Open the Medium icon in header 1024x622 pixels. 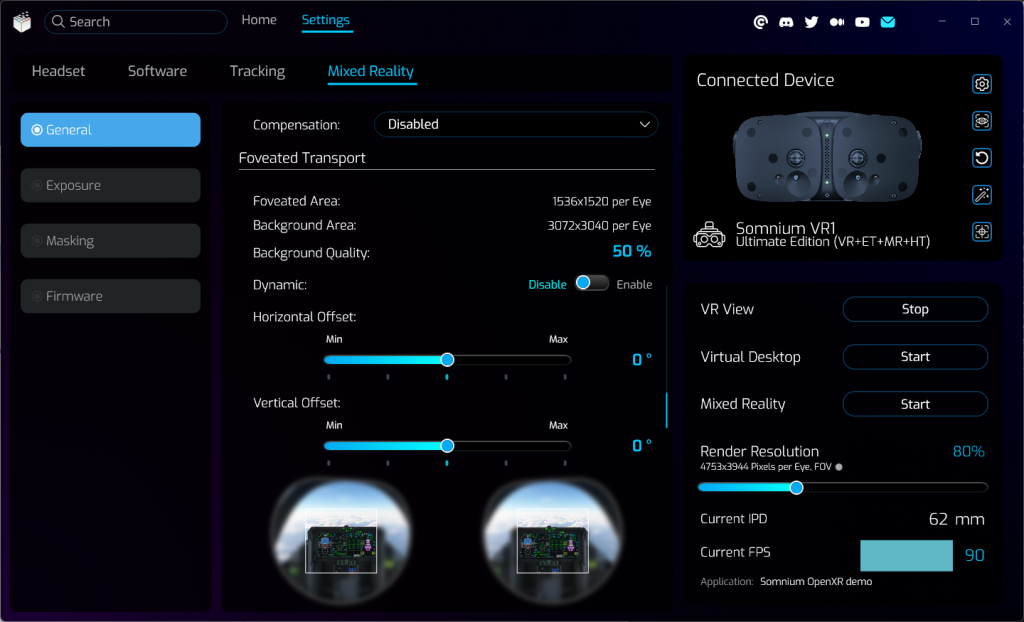click(837, 22)
